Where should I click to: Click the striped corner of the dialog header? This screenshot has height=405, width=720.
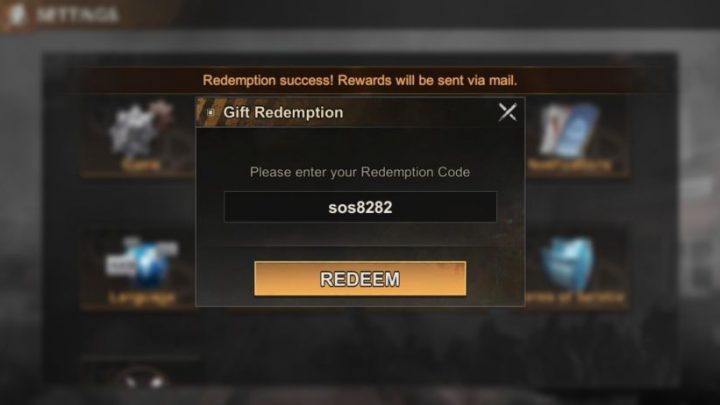click(205, 112)
